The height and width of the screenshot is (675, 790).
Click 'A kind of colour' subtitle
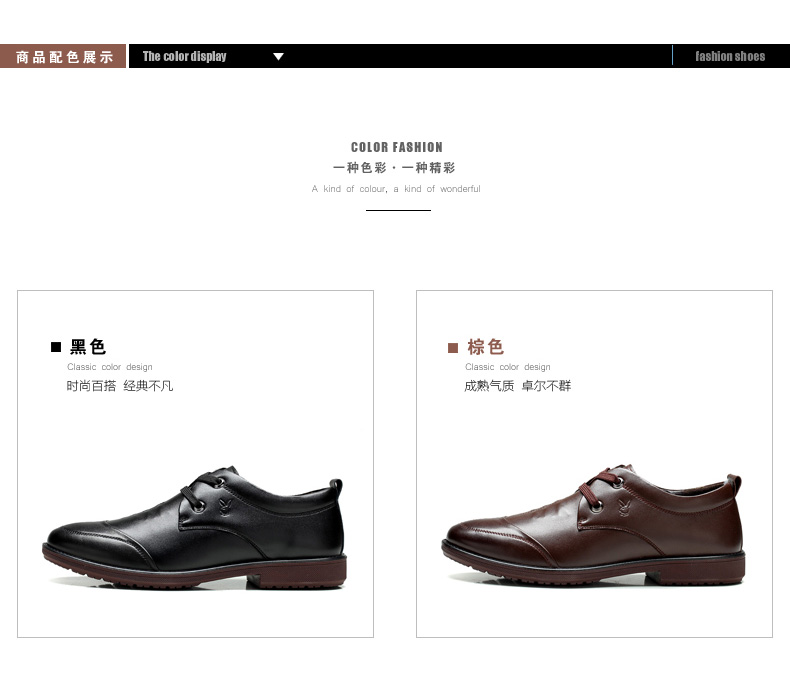pyautogui.click(x=396, y=189)
